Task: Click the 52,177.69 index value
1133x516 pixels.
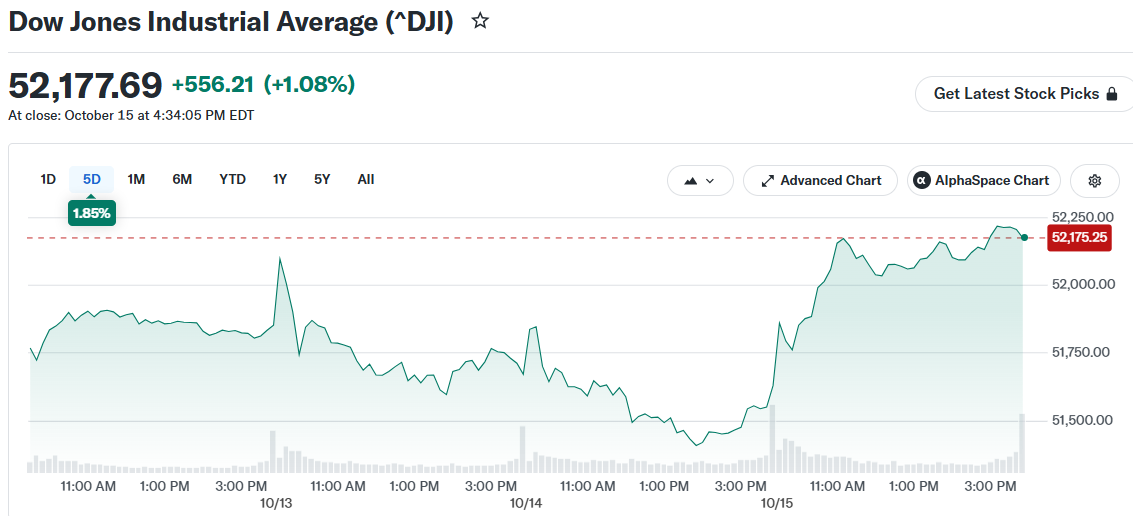Action: 85,86
